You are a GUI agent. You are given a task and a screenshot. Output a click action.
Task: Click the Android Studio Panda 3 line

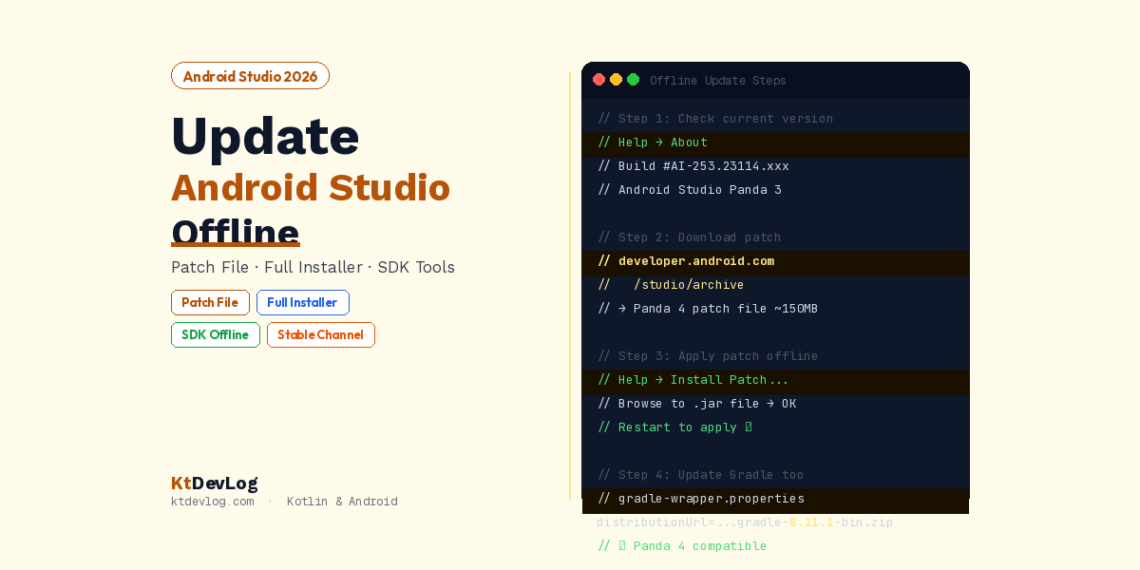pyautogui.click(x=689, y=190)
